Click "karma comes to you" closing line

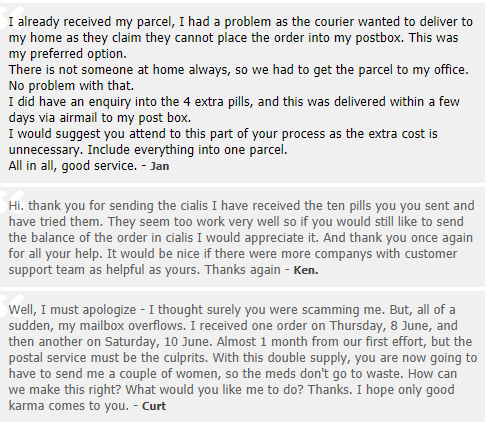pyautogui.click(x=69, y=406)
